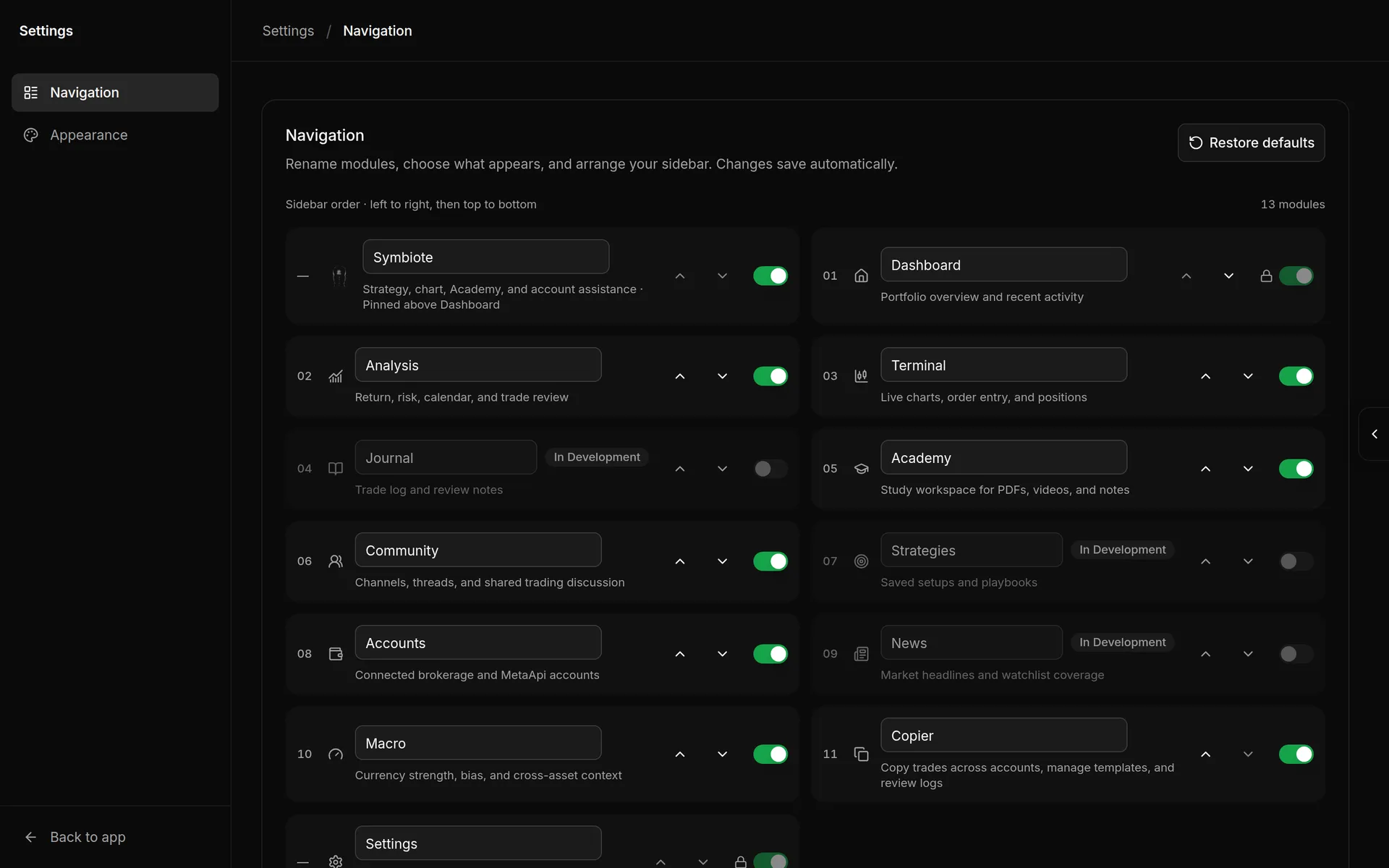Click the Community people icon
Image resolution: width=1389 pixels, height=868 pixels.
pos(336,561)
